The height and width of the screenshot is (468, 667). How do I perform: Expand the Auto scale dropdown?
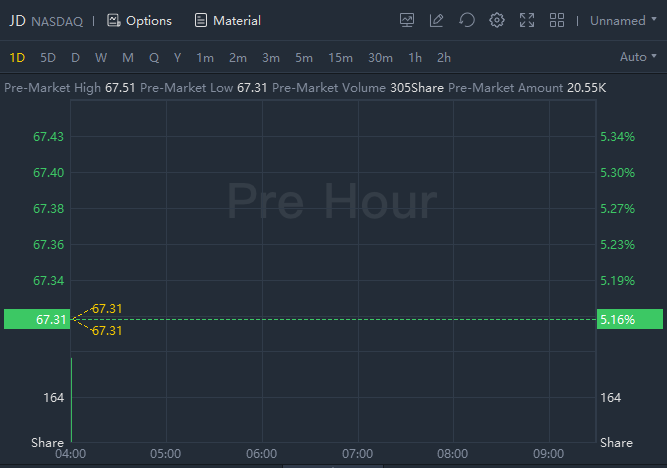click(639, 57)
